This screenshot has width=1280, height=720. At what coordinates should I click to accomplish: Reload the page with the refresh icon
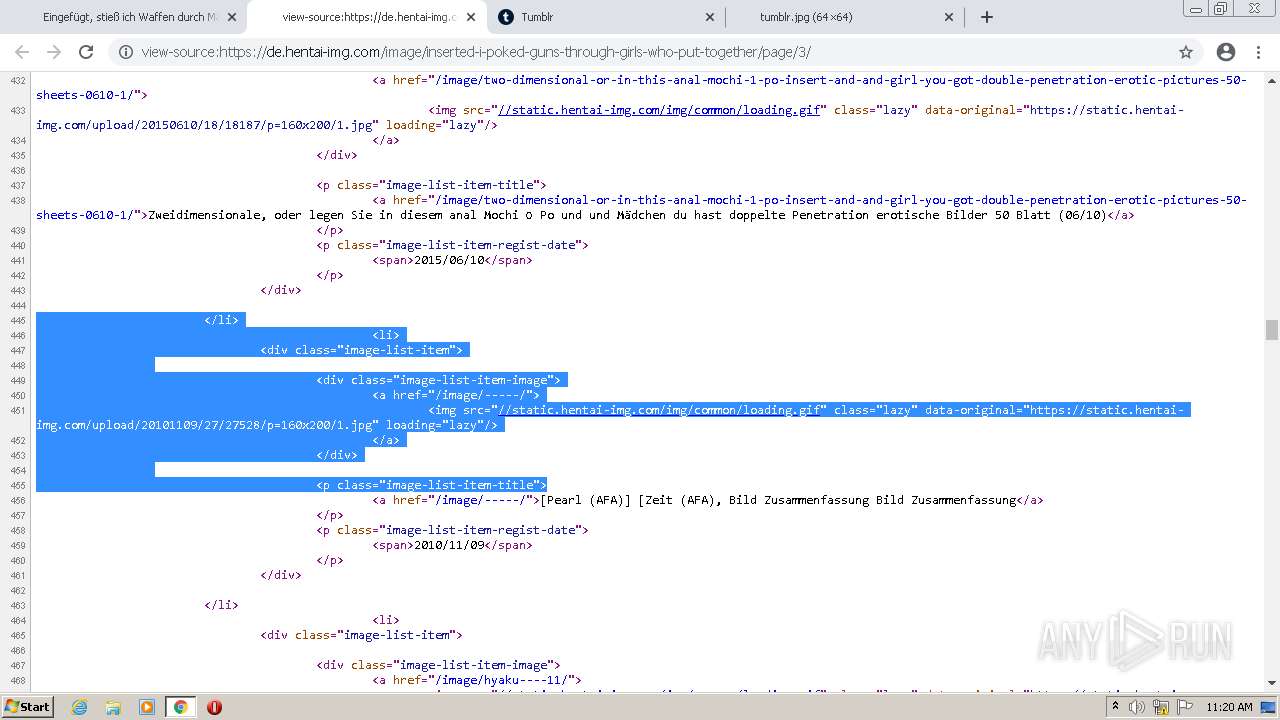pos(86,52)
